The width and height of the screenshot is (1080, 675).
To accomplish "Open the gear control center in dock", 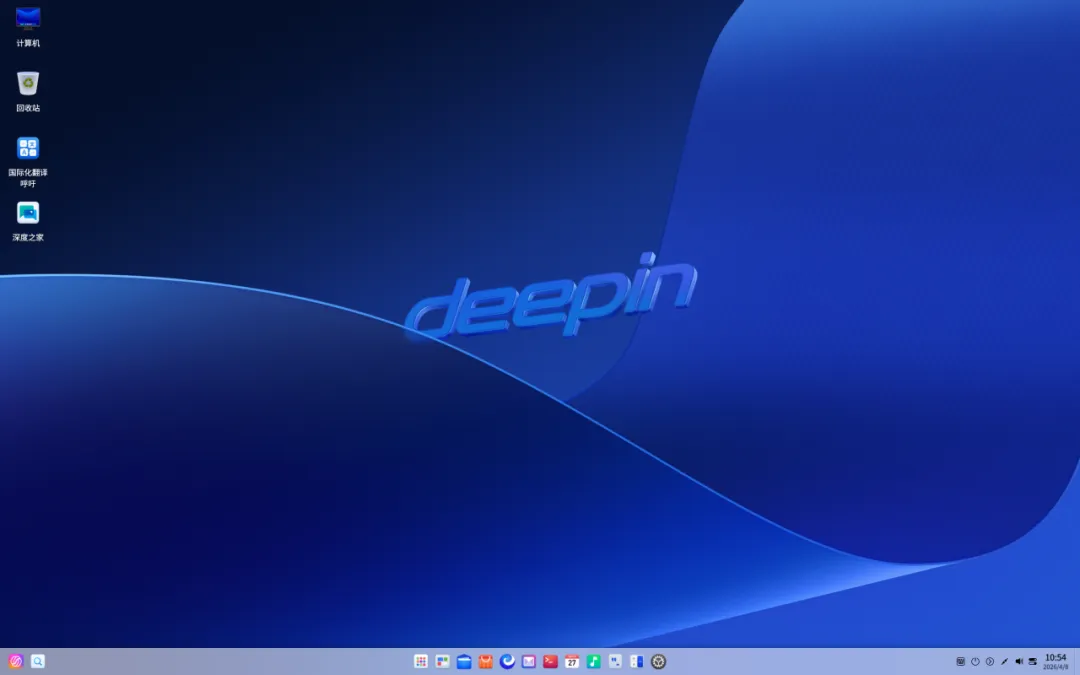I will pyautogui.click(x=658, y=661).
